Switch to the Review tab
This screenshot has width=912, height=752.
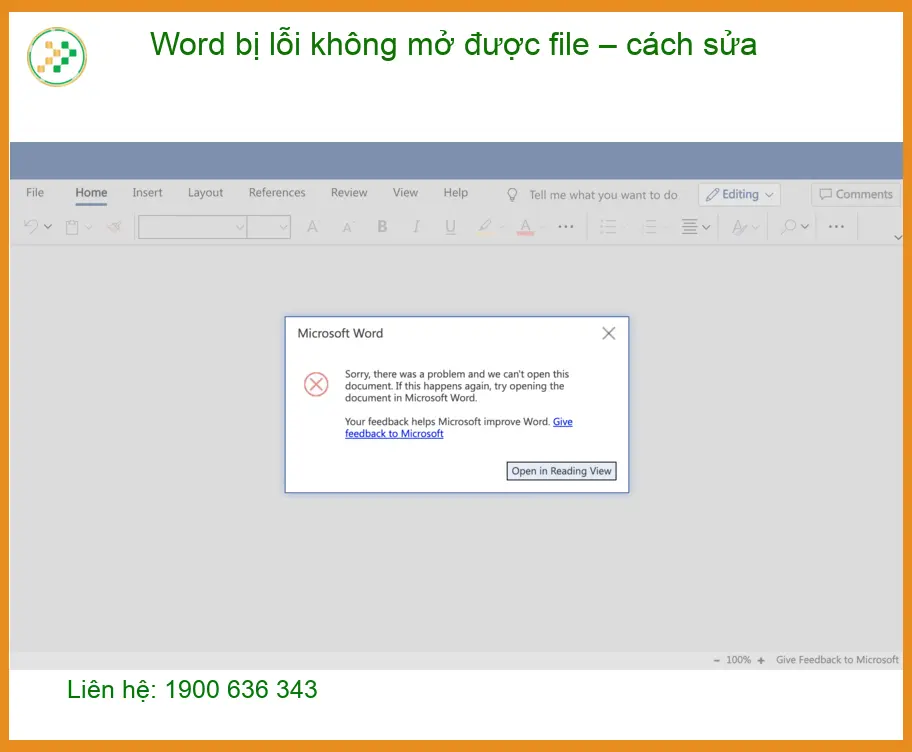tap(349, 193)
